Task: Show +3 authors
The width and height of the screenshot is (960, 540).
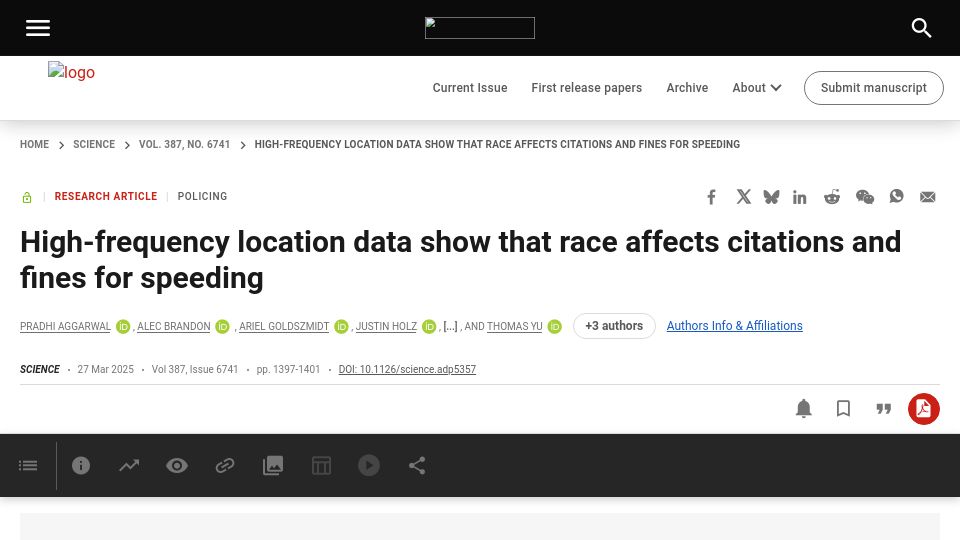Action: 614,326
